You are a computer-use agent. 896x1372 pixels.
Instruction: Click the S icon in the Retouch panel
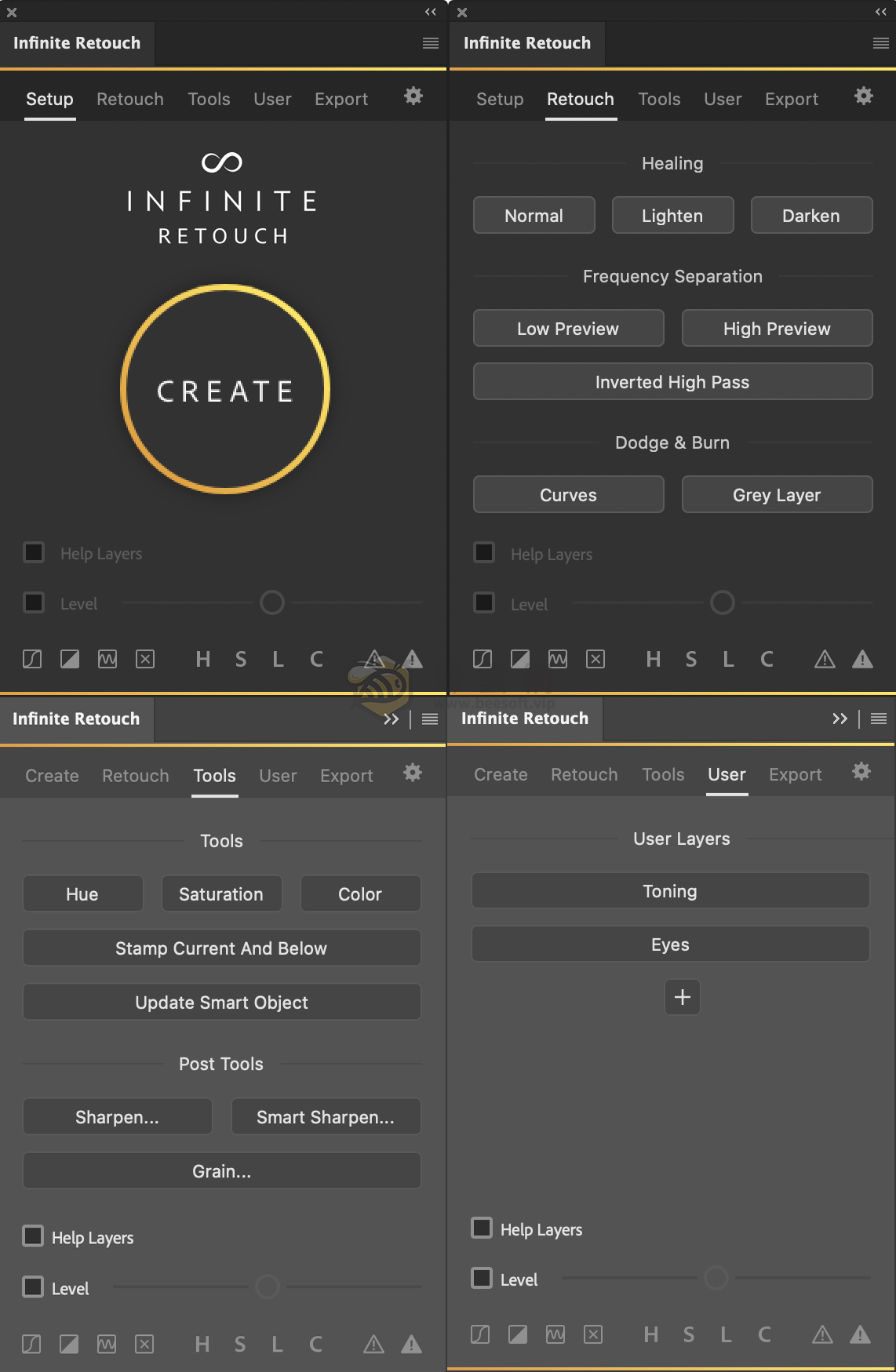pyautogui.click(x=691, y=660)
